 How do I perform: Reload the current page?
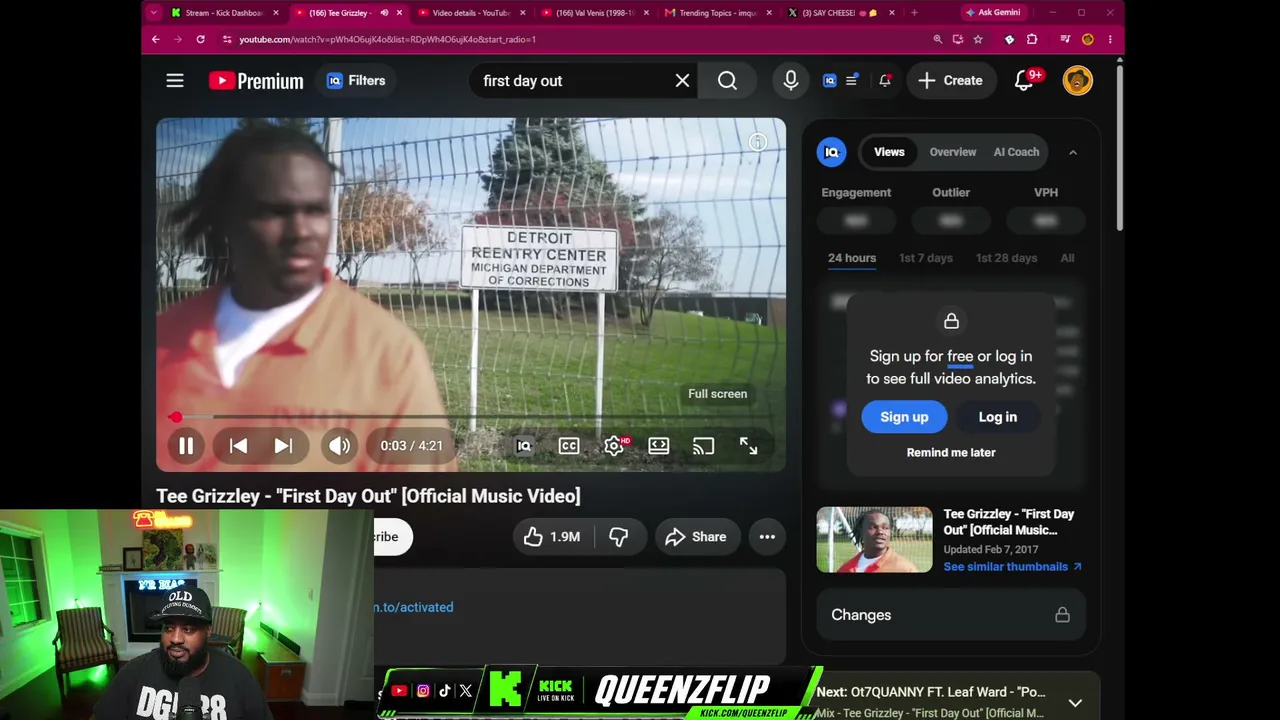(x=200, y=39)
